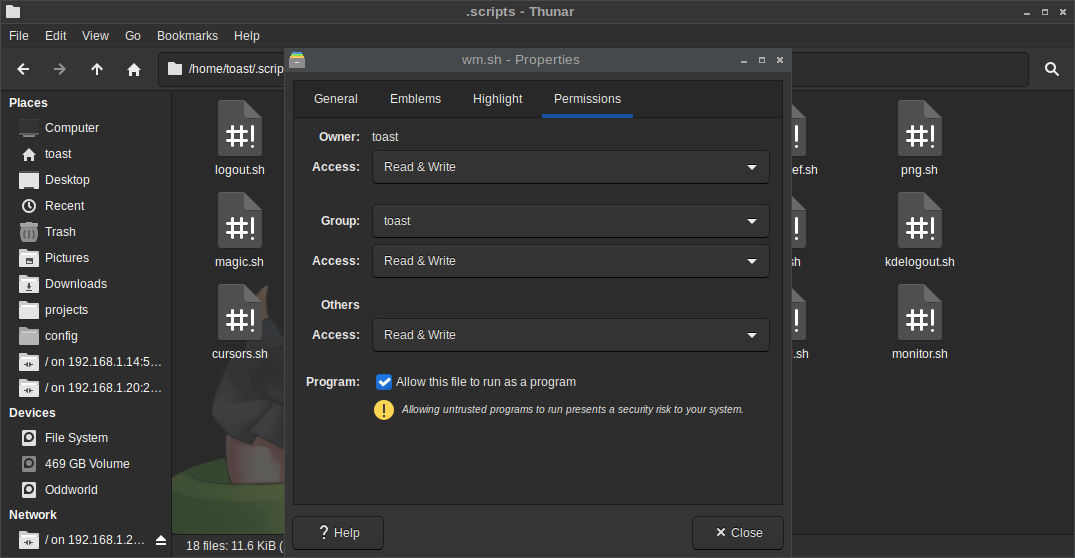Screen dimensions: 1075x558
Task: Select the kdelogout.sh script file icon
Action: point(920,220)
